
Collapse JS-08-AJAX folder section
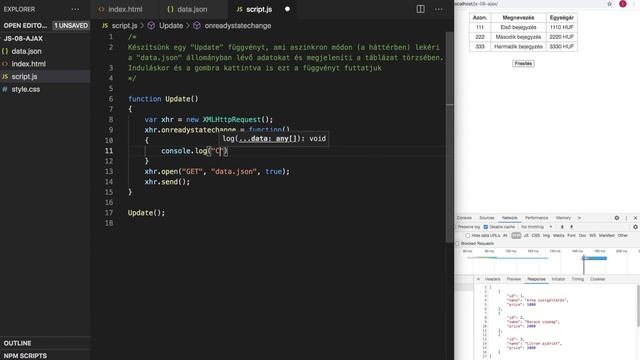[45, 38]
